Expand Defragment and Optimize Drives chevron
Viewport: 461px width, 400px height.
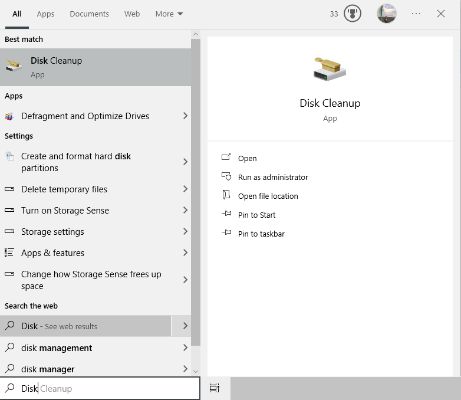[185, 116]
